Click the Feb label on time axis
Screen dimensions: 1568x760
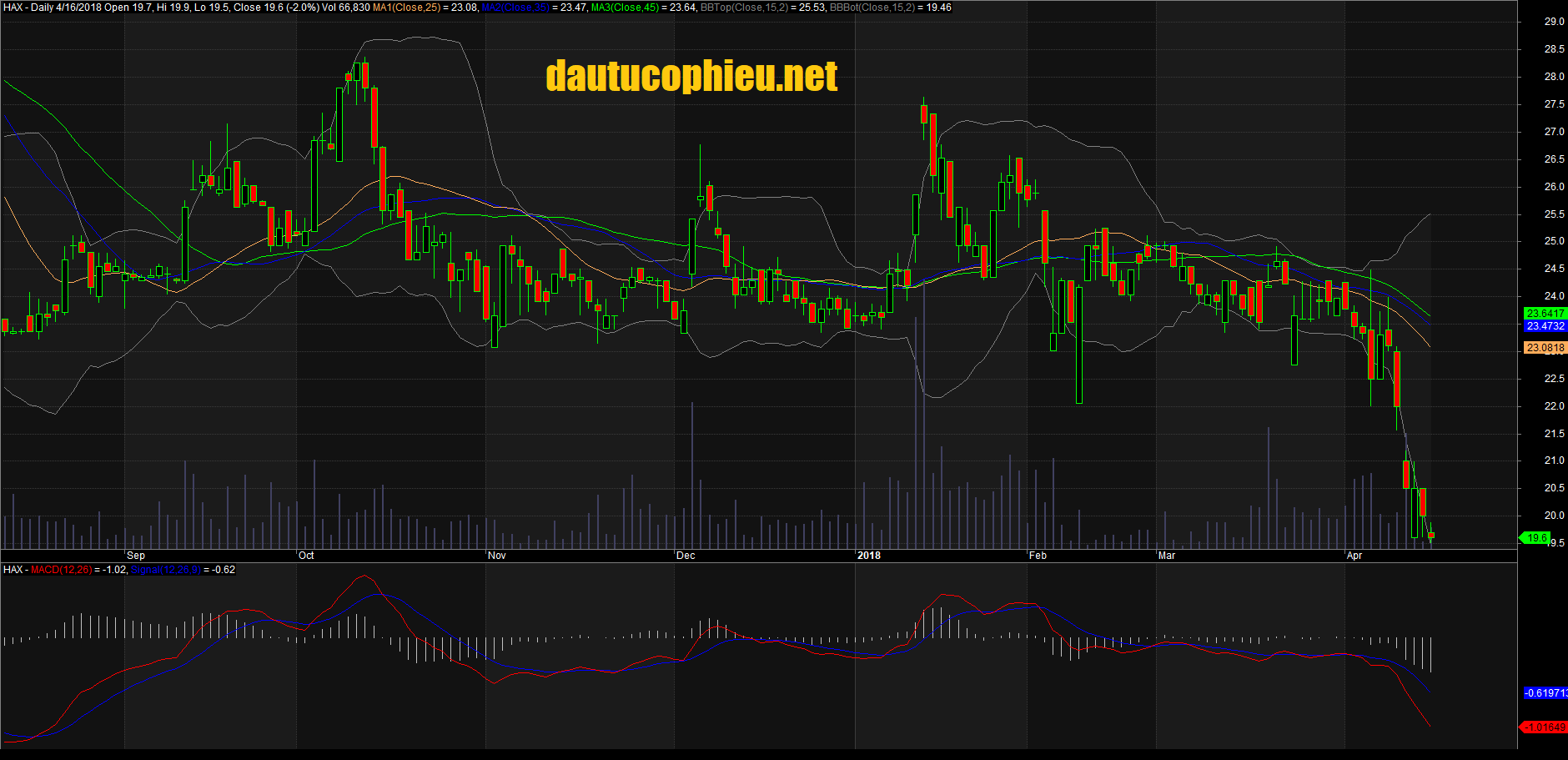point(1038,556)
